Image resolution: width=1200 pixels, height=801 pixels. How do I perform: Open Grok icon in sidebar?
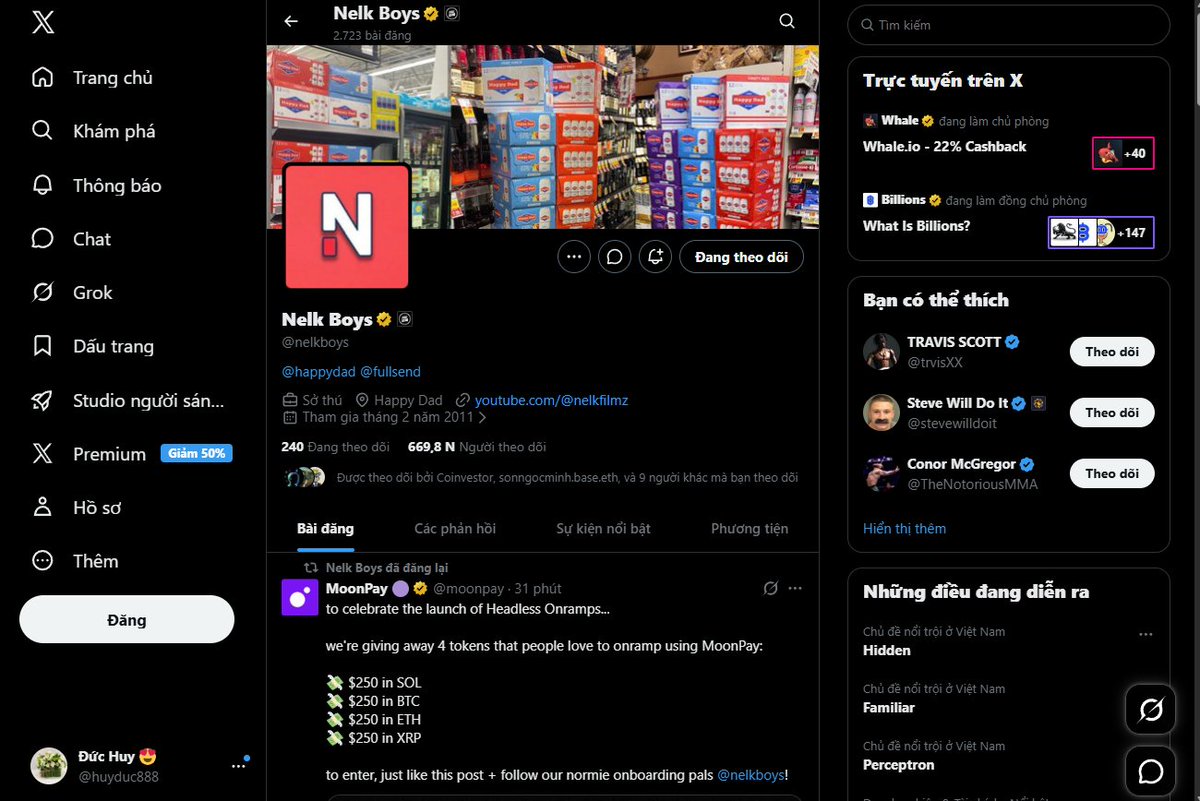tap(42, 292)
